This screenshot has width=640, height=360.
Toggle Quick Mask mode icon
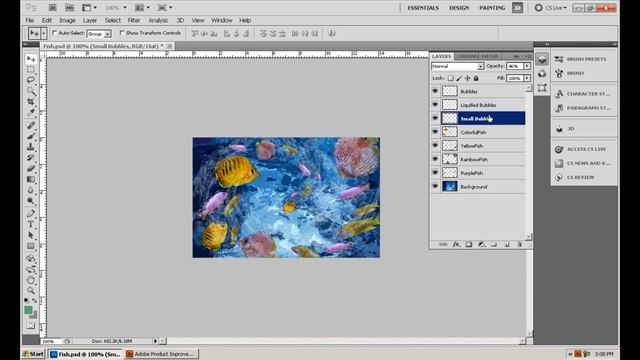click(31, 326)
